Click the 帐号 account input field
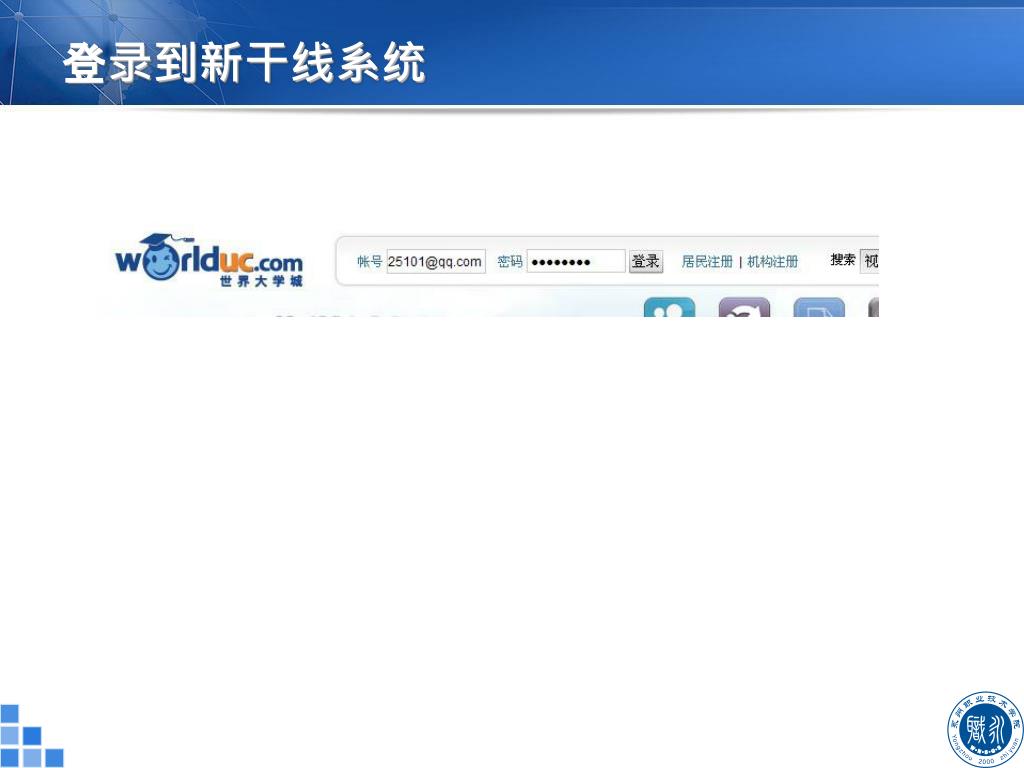The width and height of the screenshot is (1024, 768). tap(436, 261)
